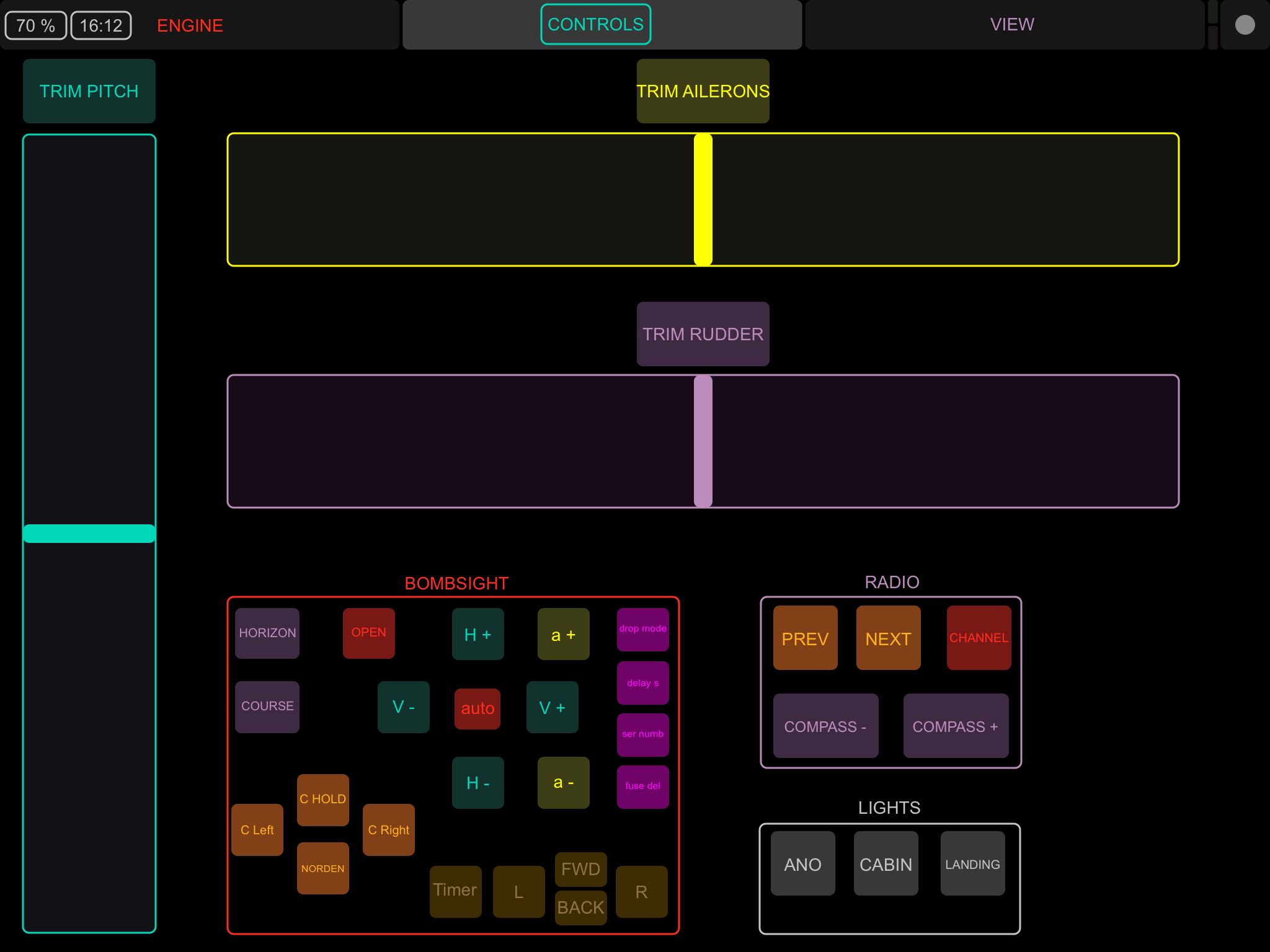Switch to the ENGINE tab
The image size is (1270, 952).
pos(190,25)
